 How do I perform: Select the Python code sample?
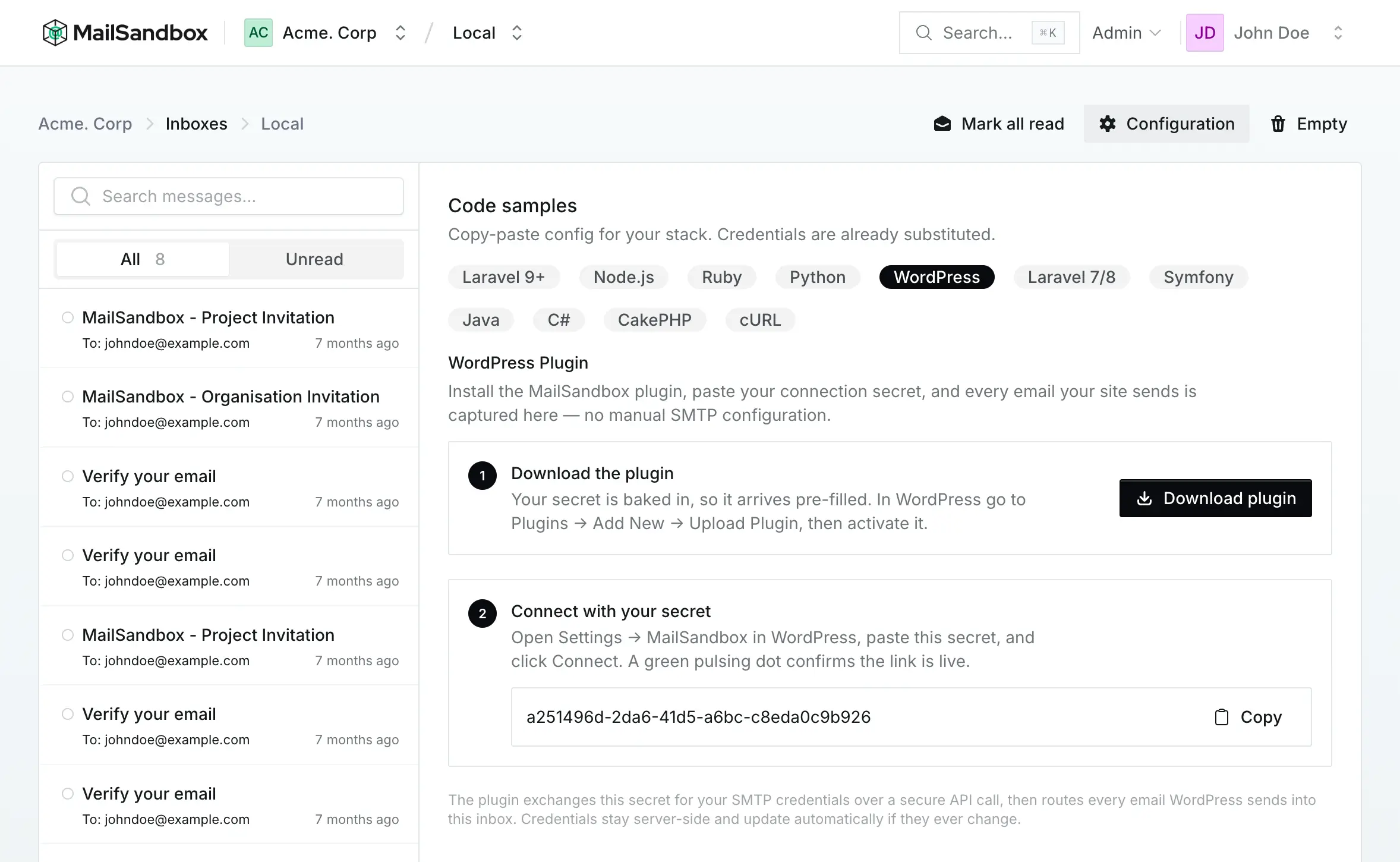point(817,277)
